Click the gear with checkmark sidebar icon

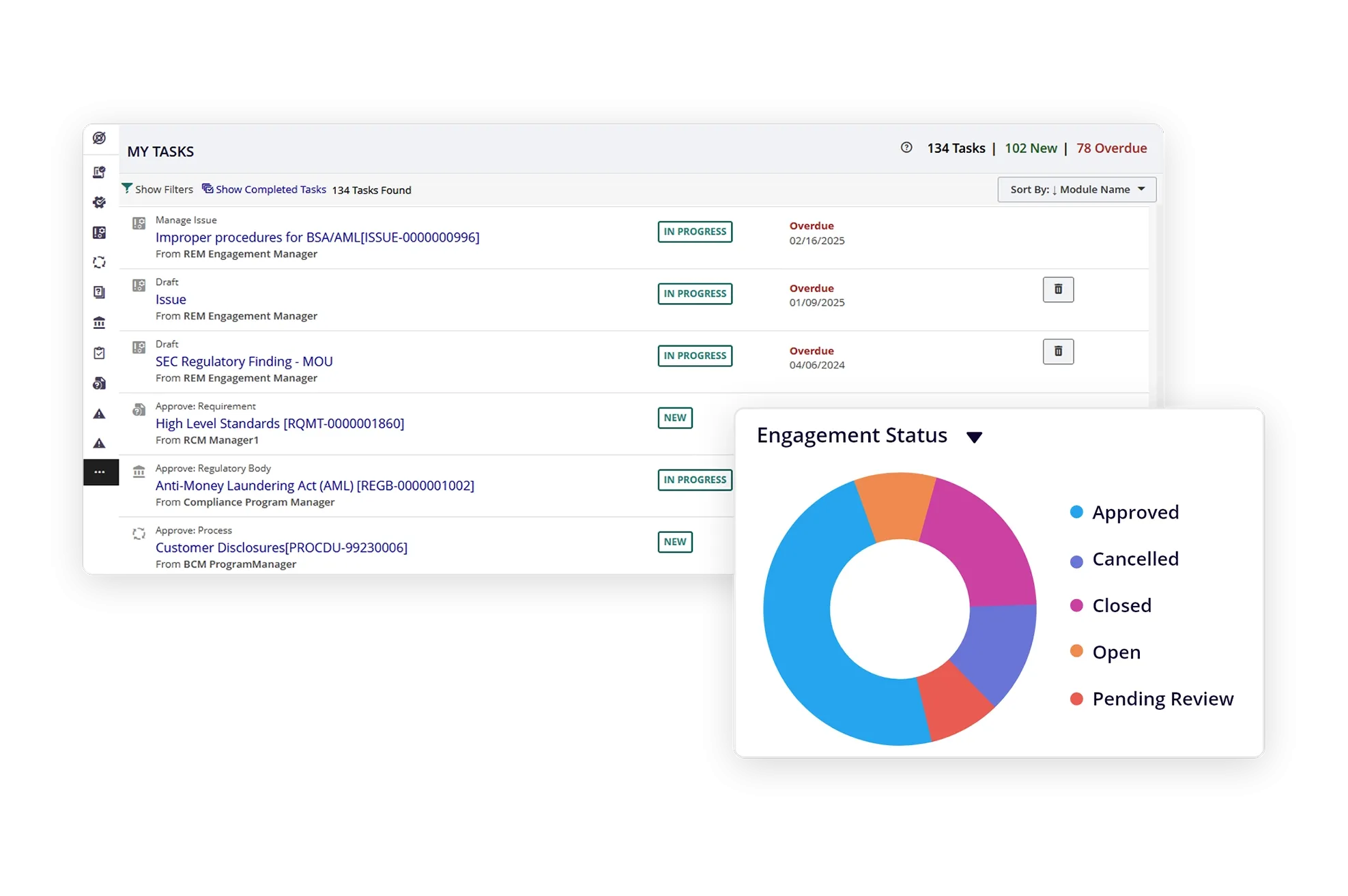pos(100,202)
